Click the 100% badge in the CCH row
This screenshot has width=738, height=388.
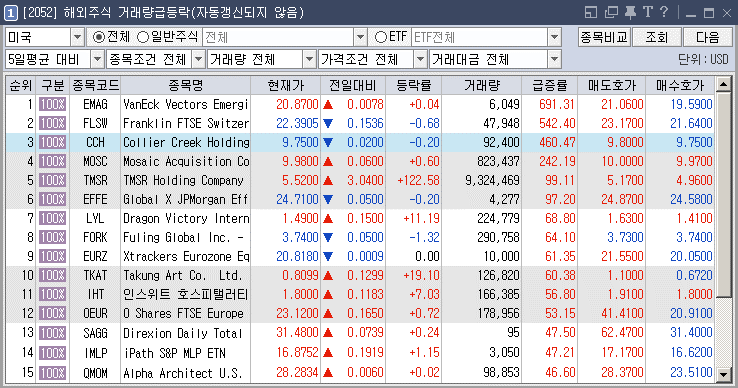[x=52, y=142]
